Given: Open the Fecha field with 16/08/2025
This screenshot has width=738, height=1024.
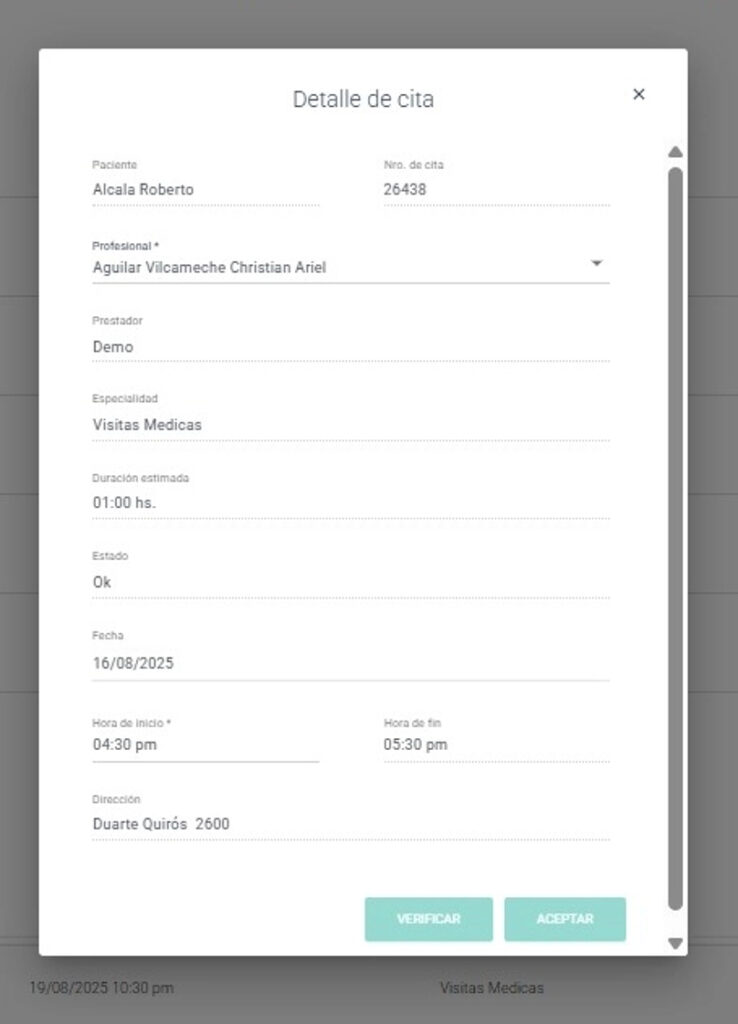Looking at the screenshot, I should coord(350,662).
